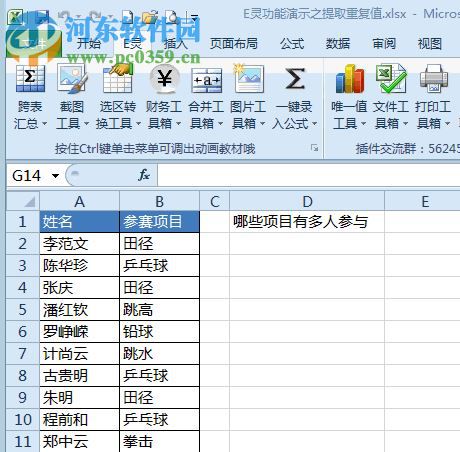
Task: Select the cell 铅球
Action: tap(159, 332)
